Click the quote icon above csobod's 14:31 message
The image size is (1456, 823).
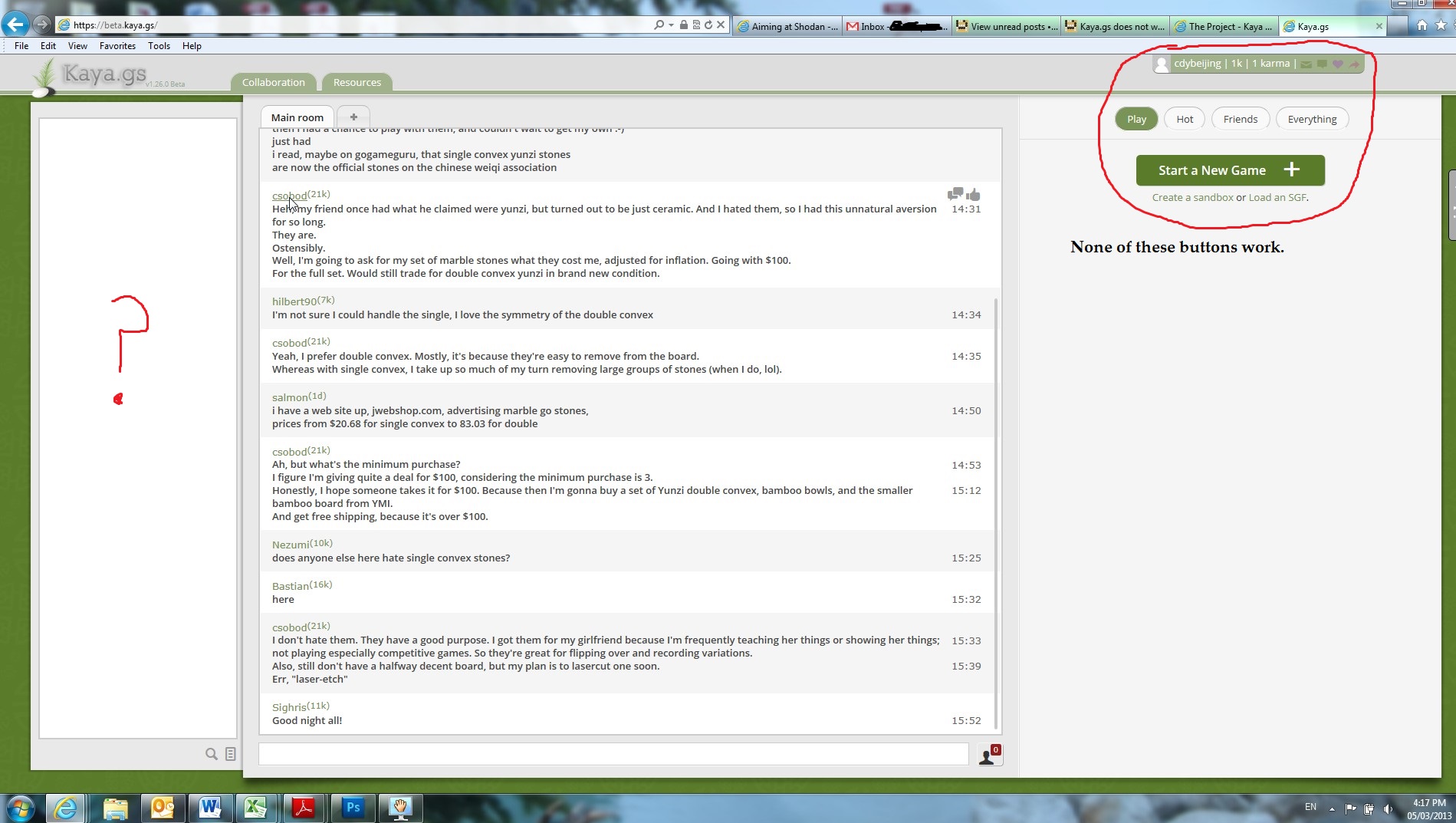pyautogui.click(x=955, y=194)
